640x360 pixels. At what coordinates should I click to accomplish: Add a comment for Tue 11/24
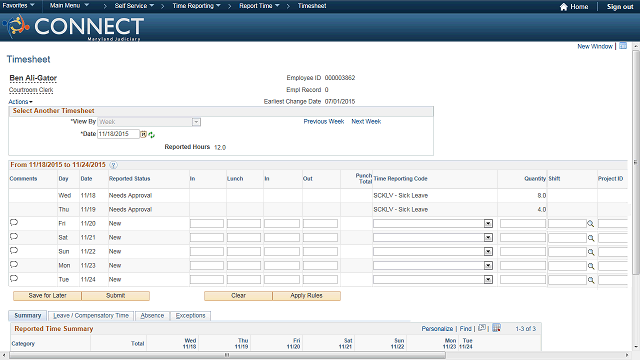click(x=14, y=278)
